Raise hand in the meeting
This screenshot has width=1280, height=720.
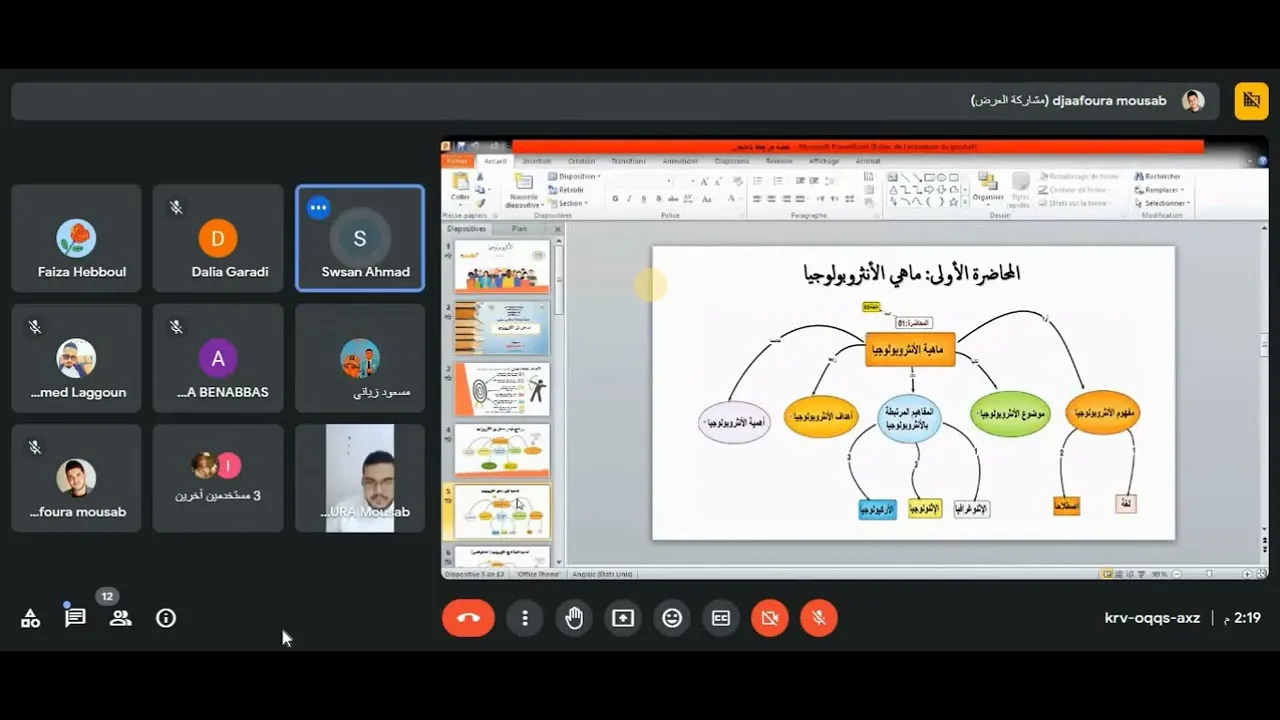[x=573, y=618]
